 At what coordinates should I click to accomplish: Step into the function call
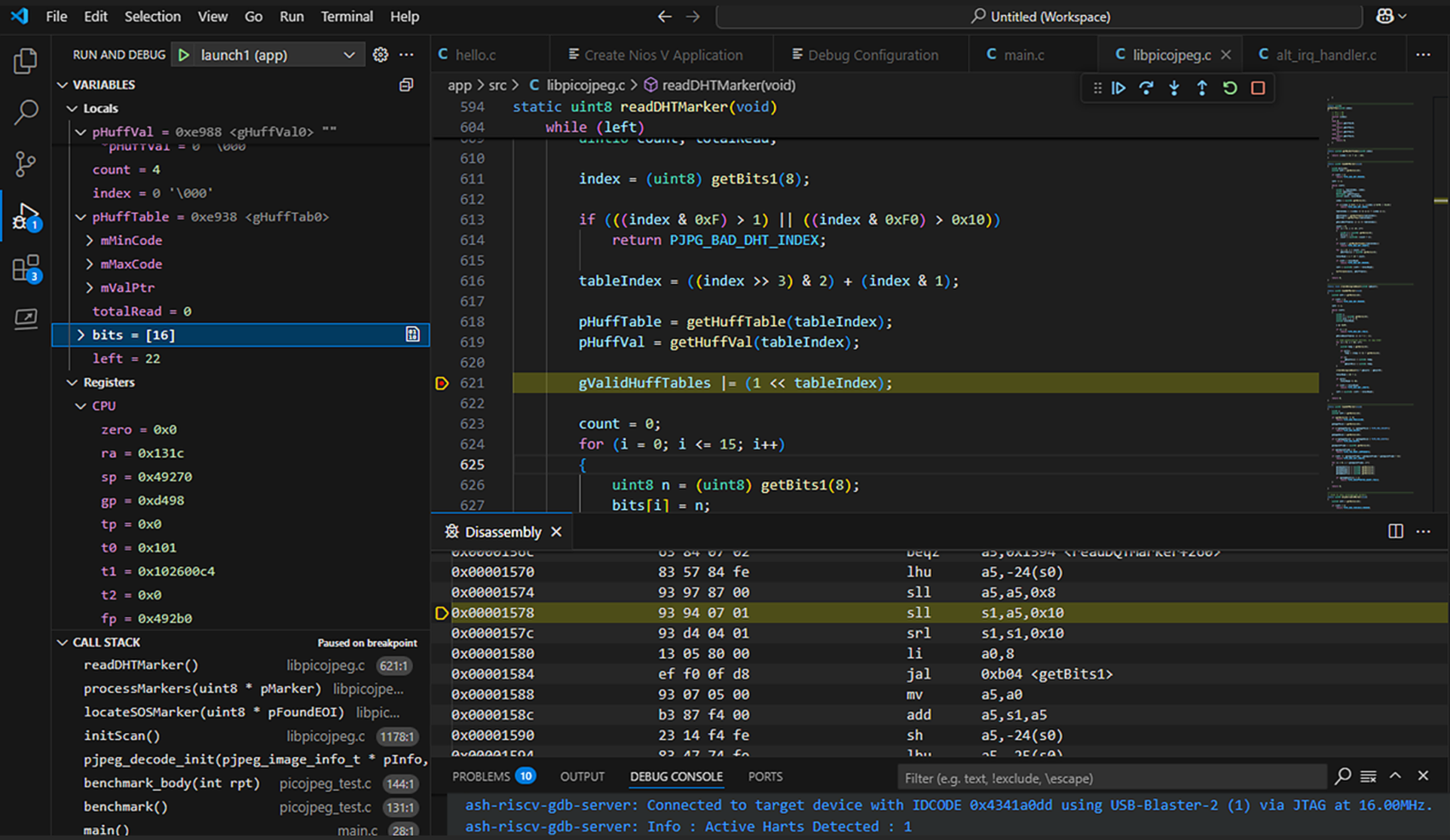(1174, 88)
